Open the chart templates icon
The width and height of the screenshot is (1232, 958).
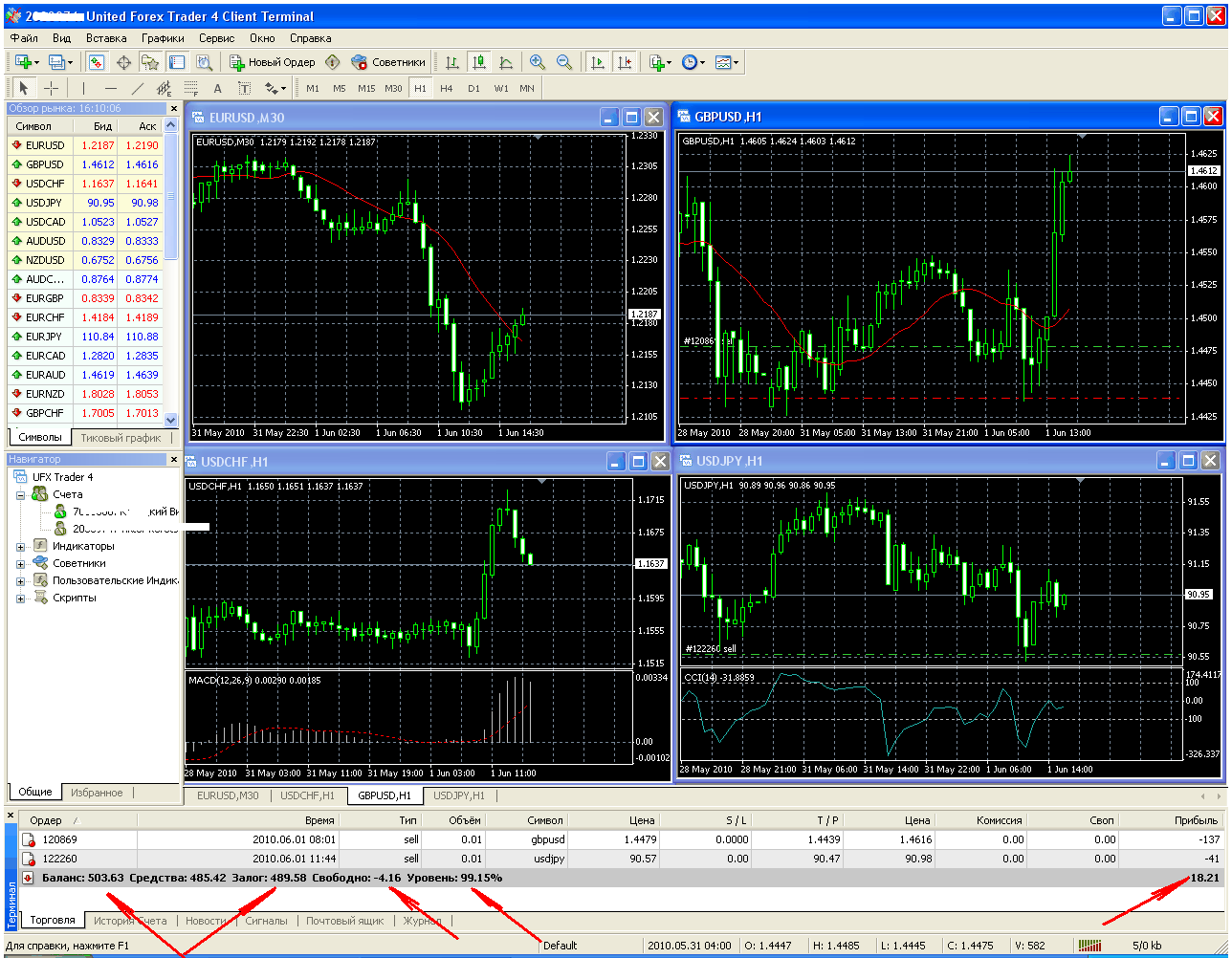tap(722, 62)
